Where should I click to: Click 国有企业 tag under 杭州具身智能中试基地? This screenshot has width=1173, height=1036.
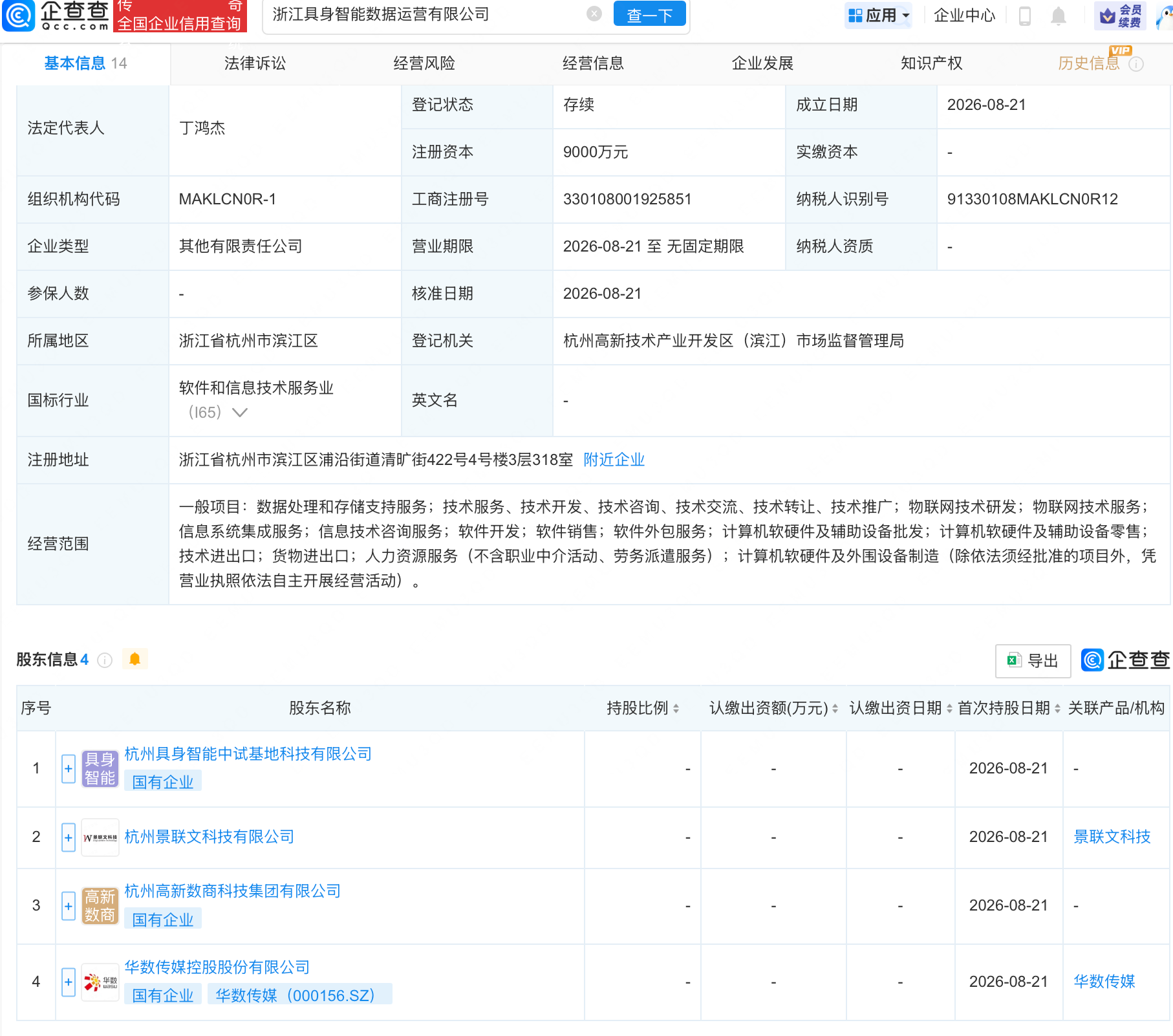click(x=163, y=782)
